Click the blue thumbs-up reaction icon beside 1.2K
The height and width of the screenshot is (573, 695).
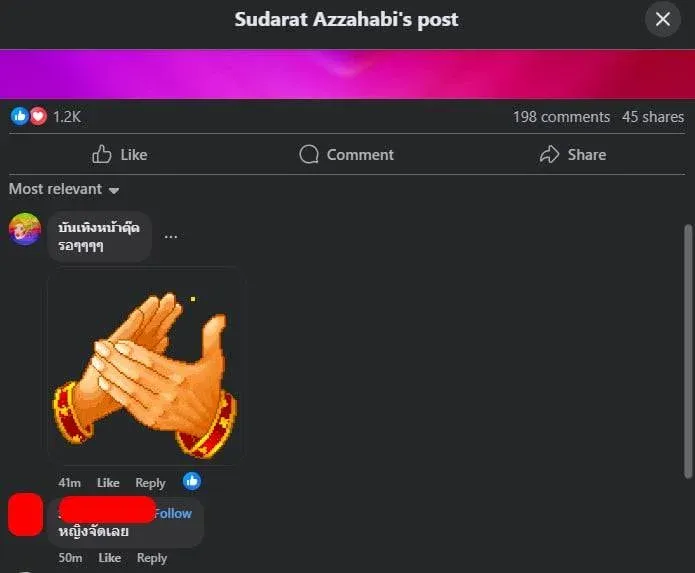(20, 116)
